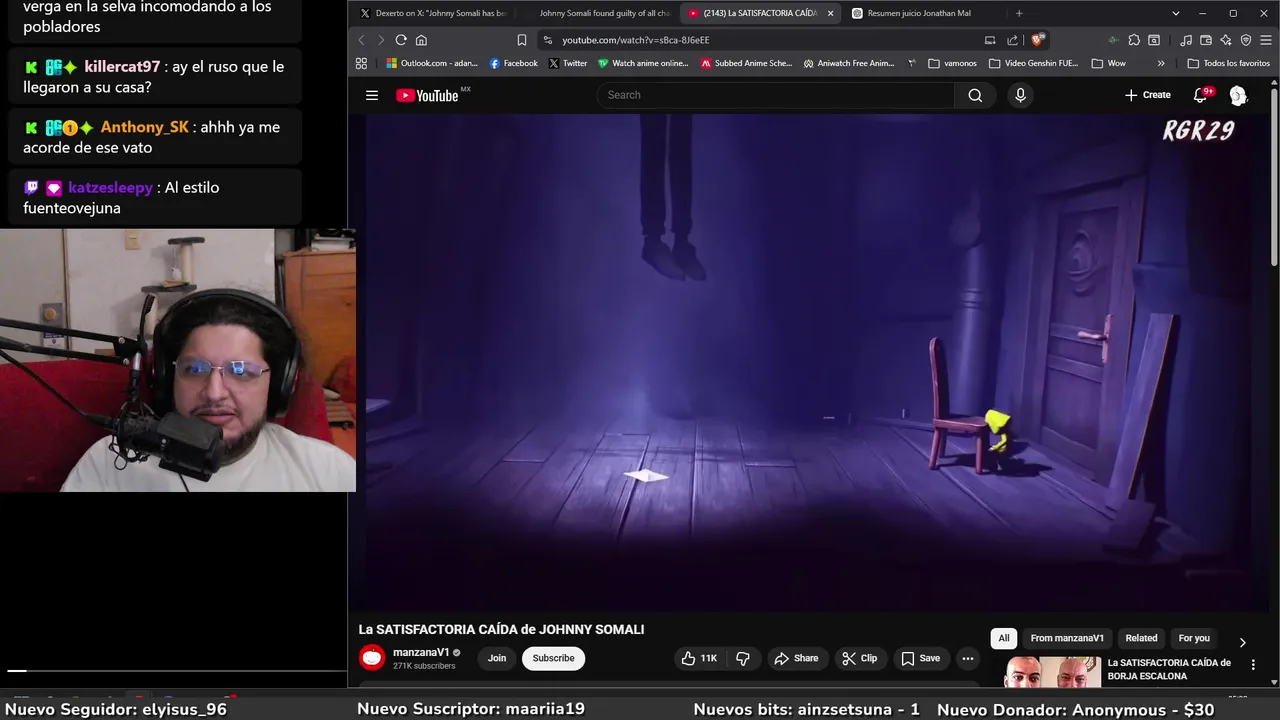Open options for Borja Escalona suggested video

(1253, 665)
